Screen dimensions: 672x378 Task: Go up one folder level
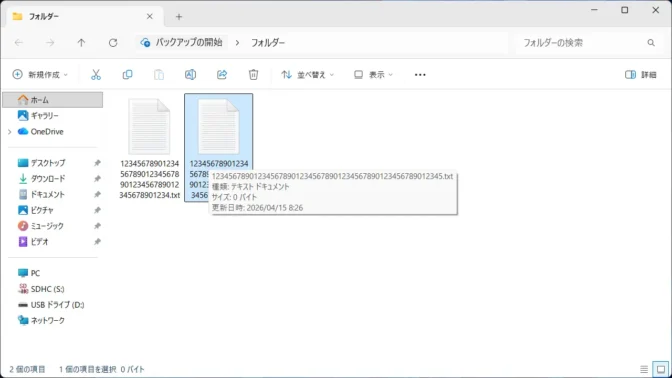point(81,42)
